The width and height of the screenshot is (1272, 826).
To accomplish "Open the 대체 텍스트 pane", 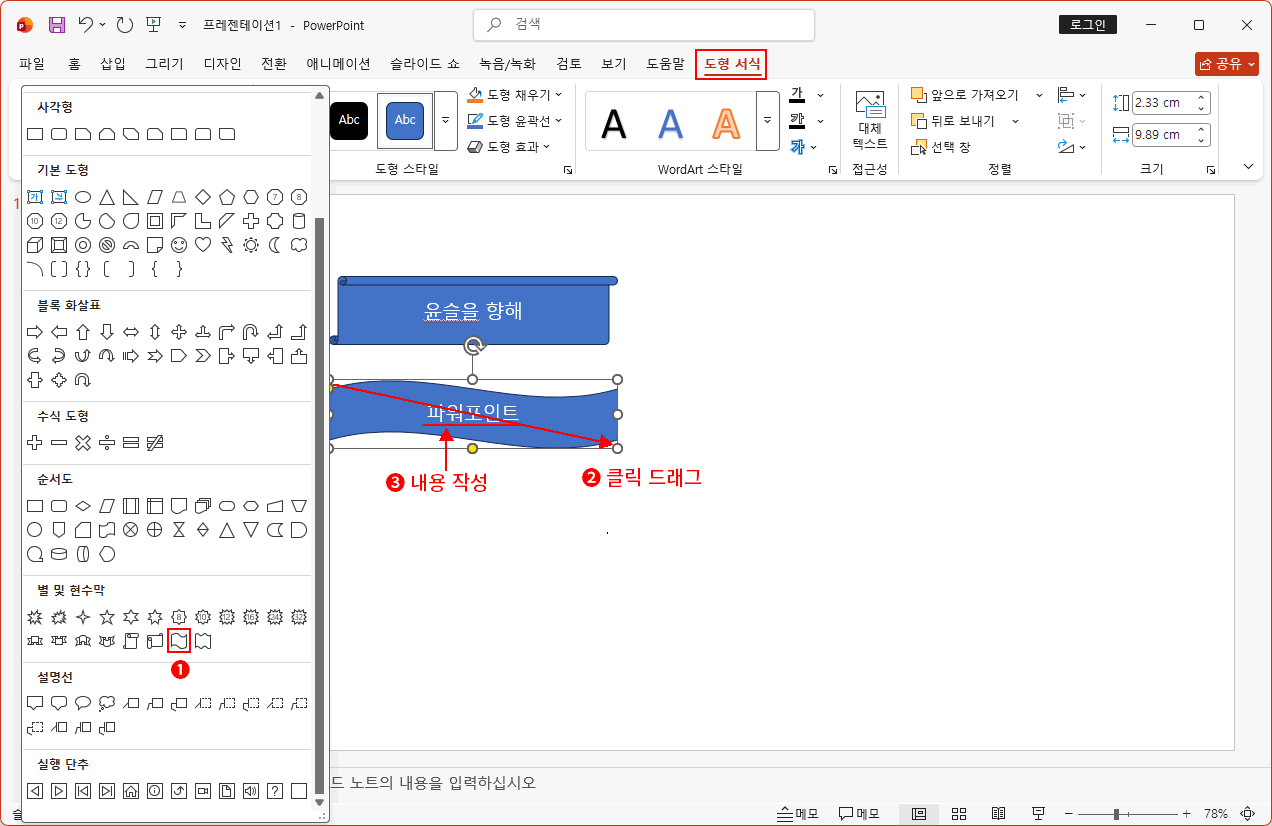I will [x=869, y=120].
